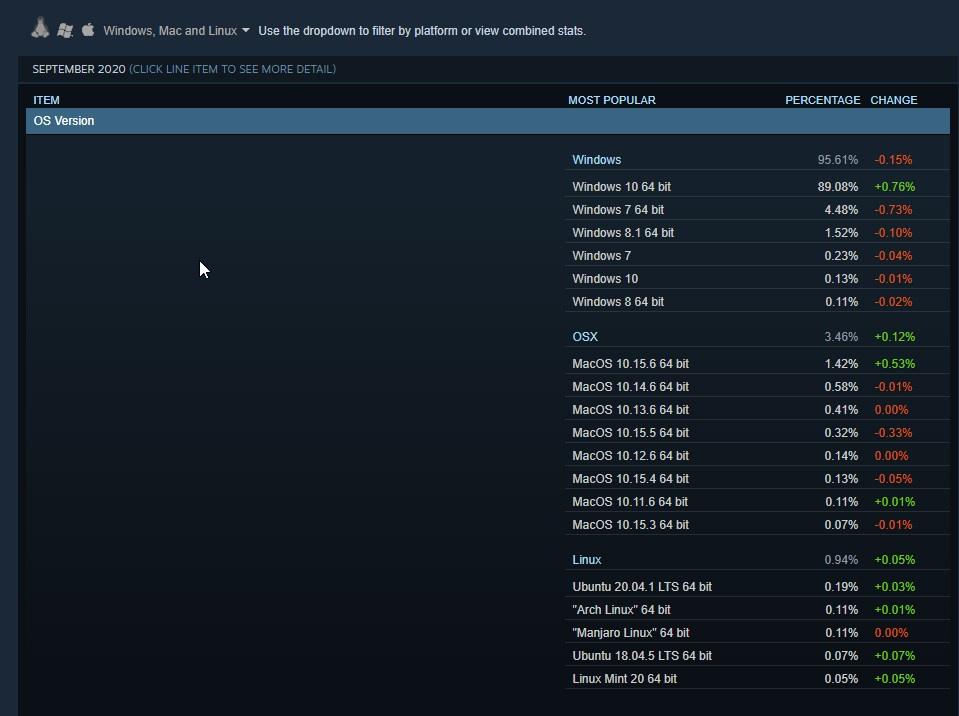Click the +0.53% change value

tap(894, 364)
